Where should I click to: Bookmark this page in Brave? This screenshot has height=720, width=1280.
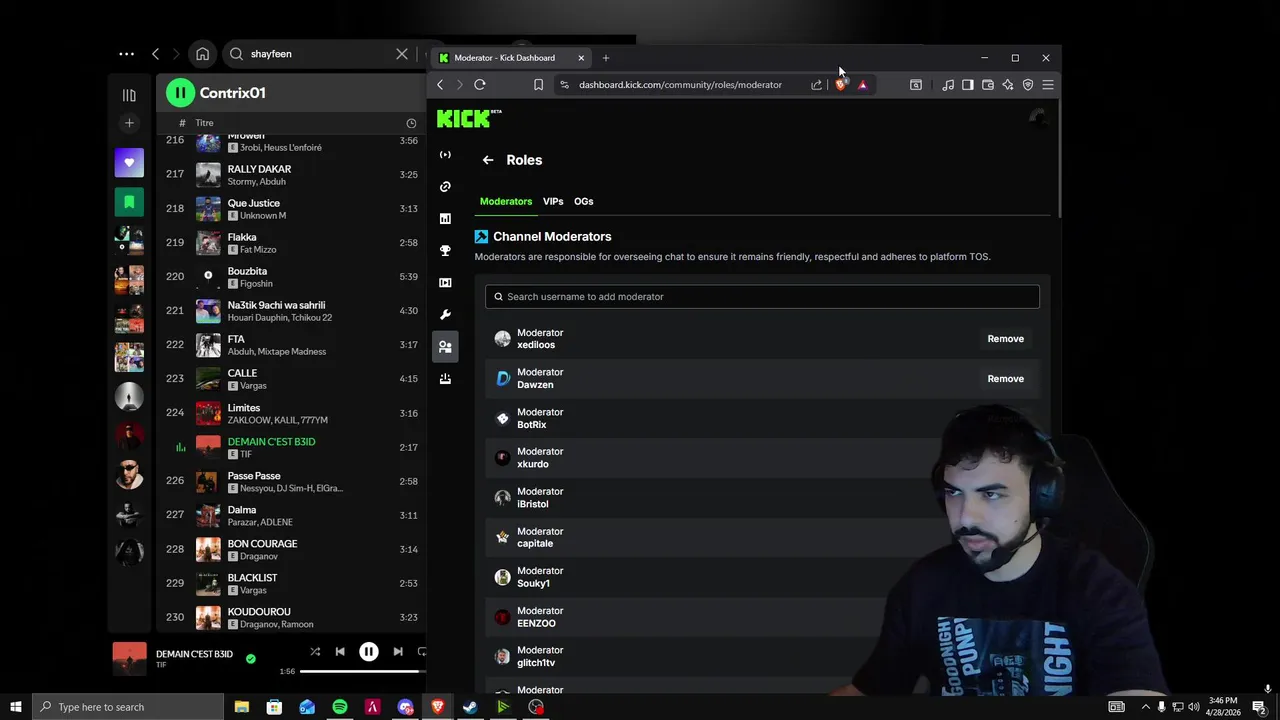click(538, 85)
